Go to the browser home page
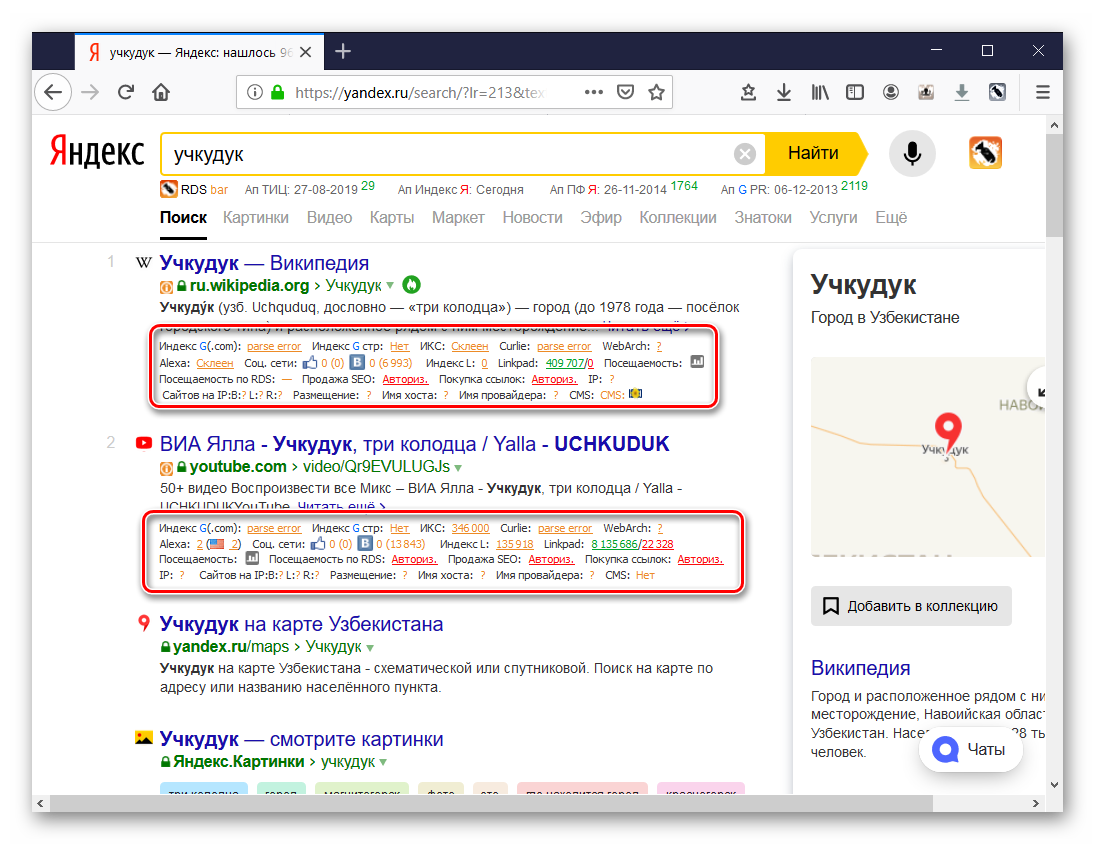The width and height of the screenshot is (1095, 846). 160,92
